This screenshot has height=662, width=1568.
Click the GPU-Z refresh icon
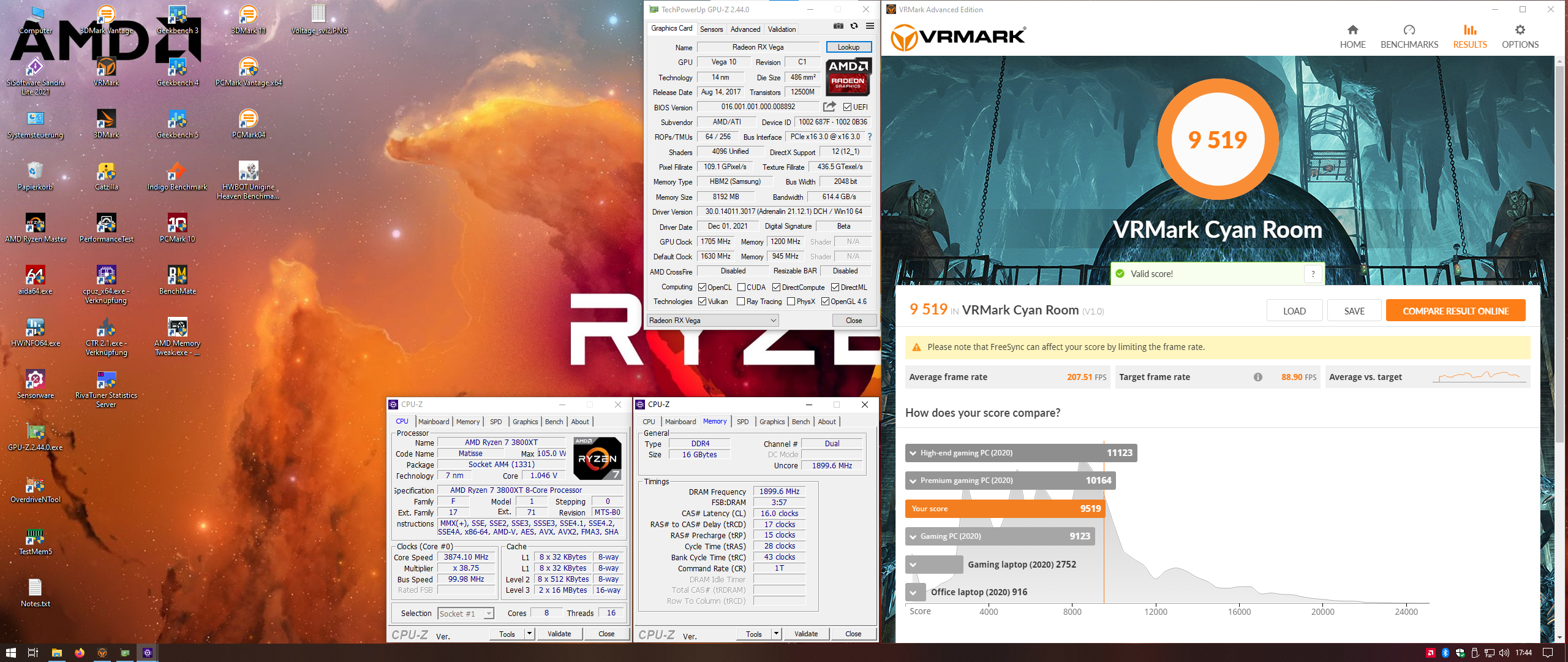tap(854, 26)
